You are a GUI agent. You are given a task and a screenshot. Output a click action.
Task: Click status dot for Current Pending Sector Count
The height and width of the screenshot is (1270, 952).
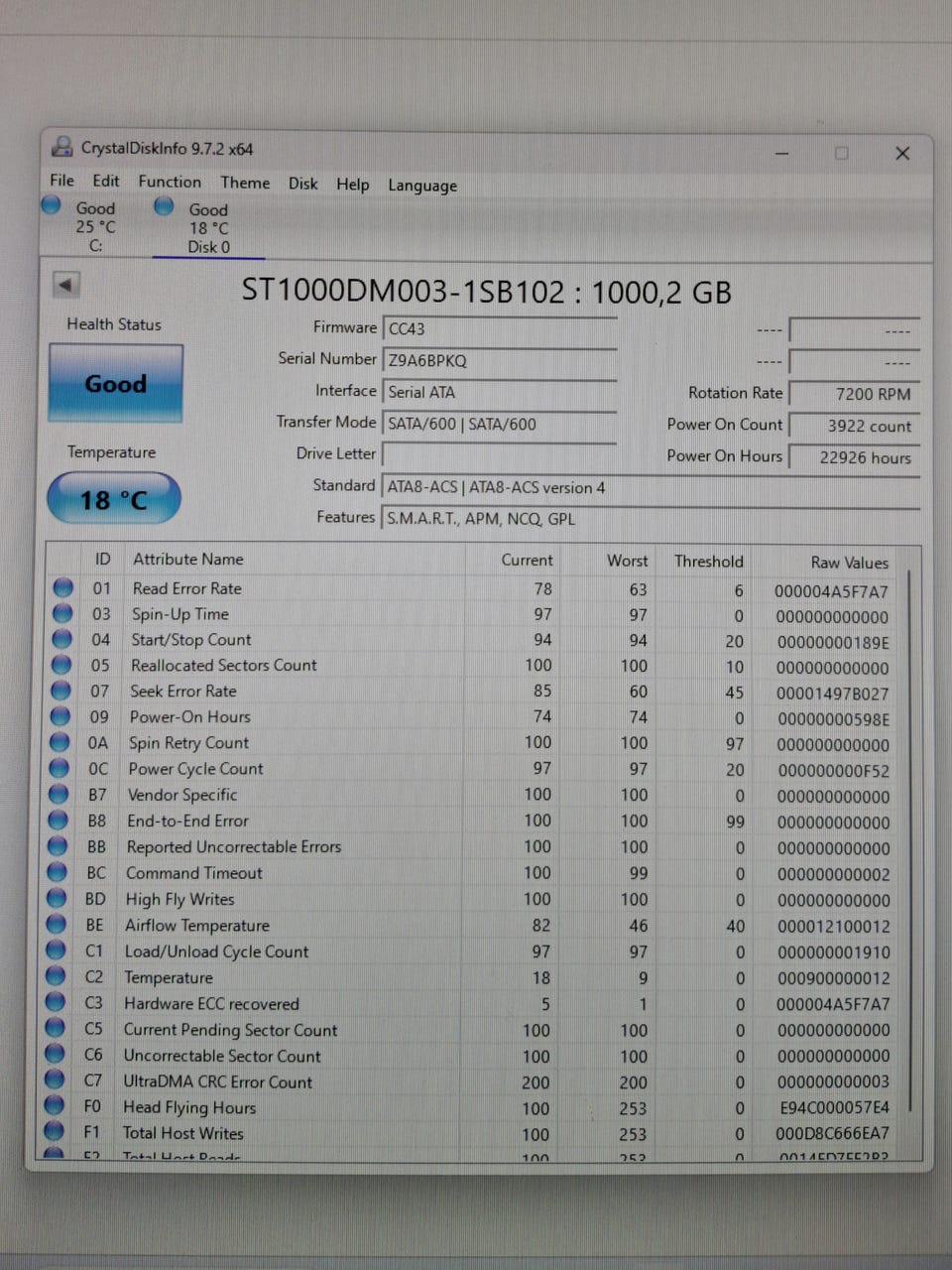click(56, 1028)
